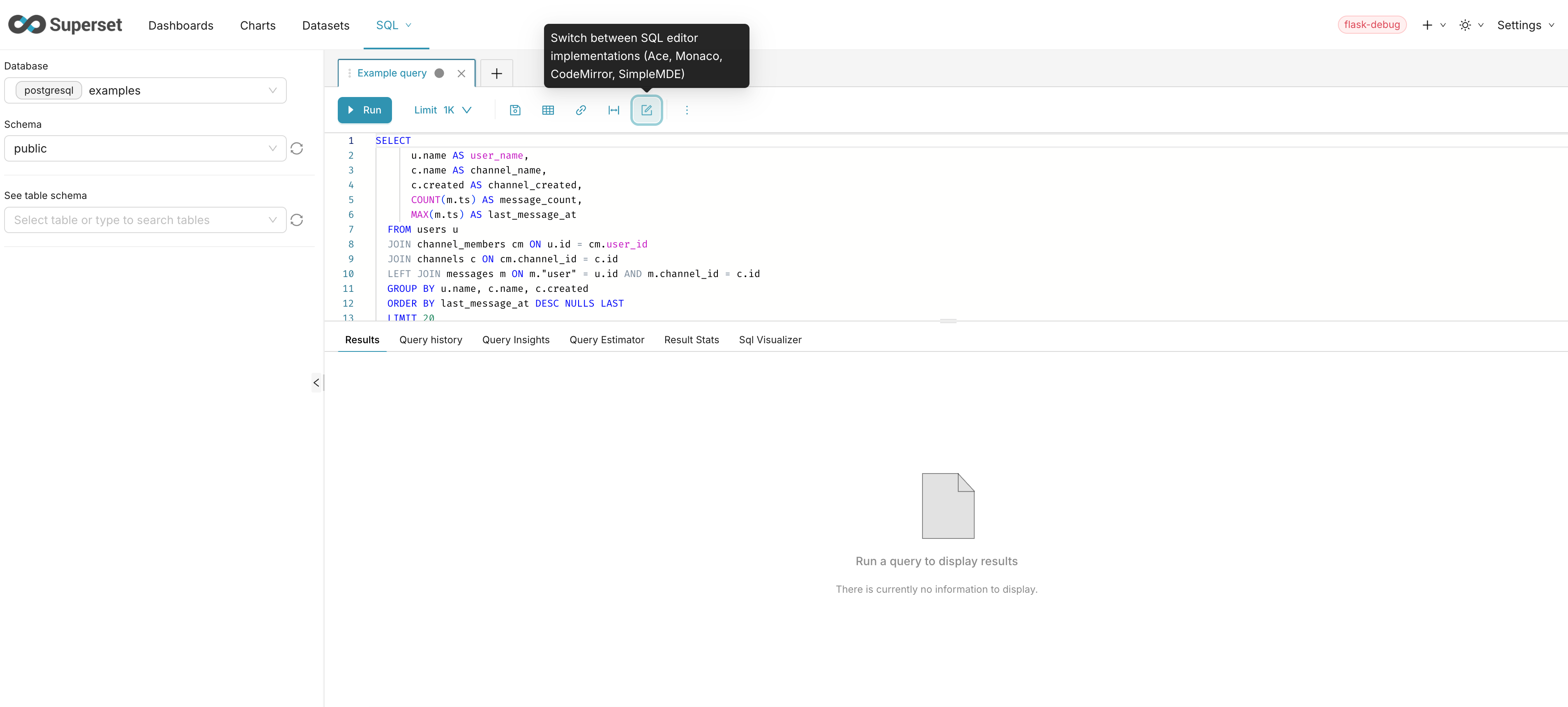The image size is (1568, 707).
Task: Refresh the table list
Action: pos(296,220)
